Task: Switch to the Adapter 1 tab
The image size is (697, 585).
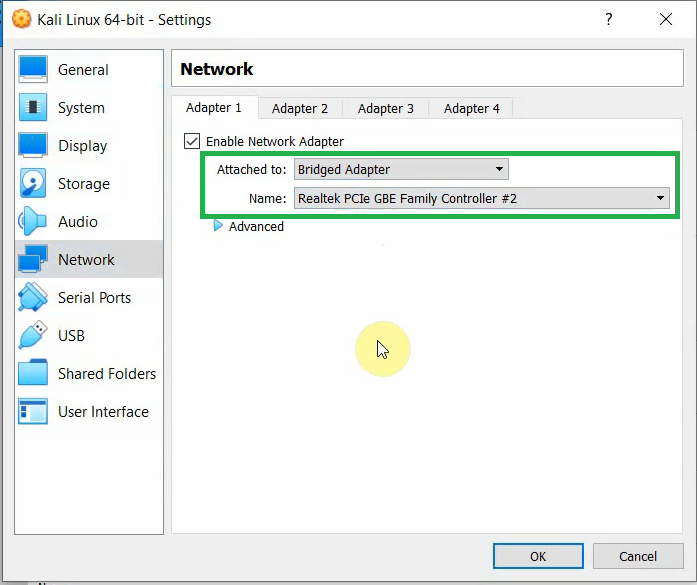Action: pos(213,108)
